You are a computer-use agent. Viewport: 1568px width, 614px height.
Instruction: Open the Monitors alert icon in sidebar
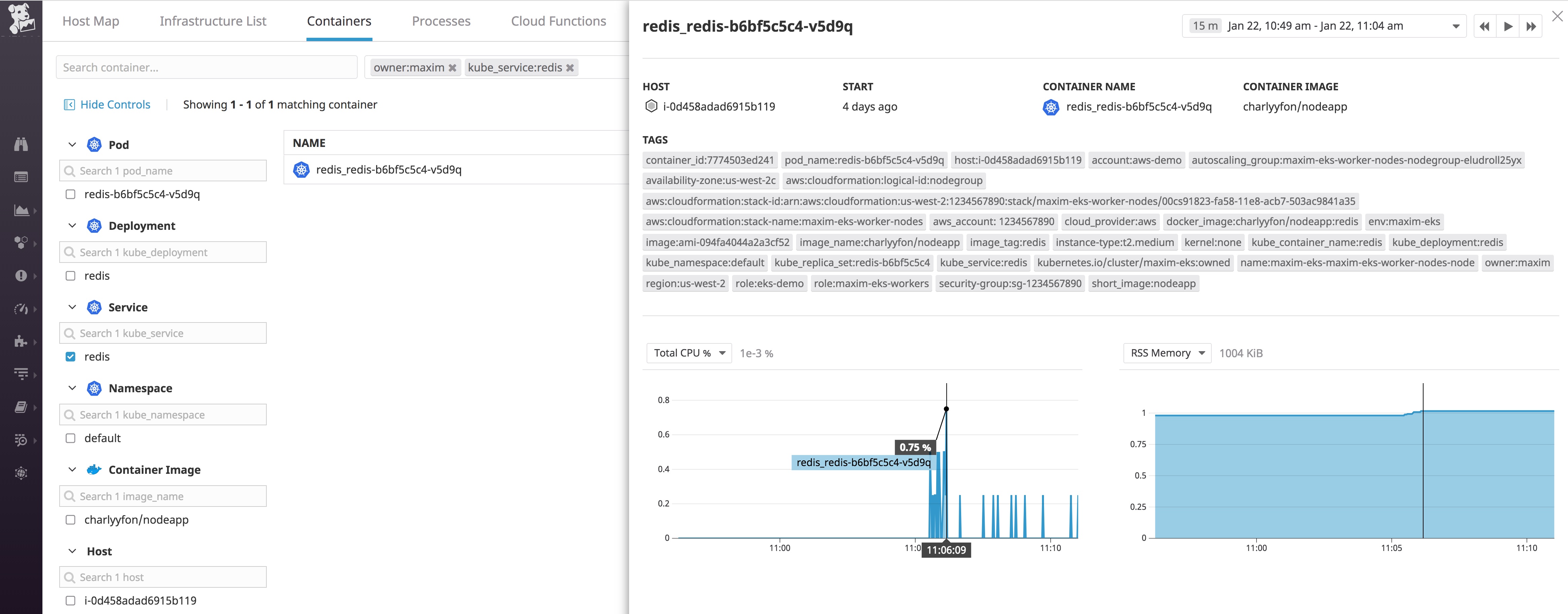tap(21, 275)
